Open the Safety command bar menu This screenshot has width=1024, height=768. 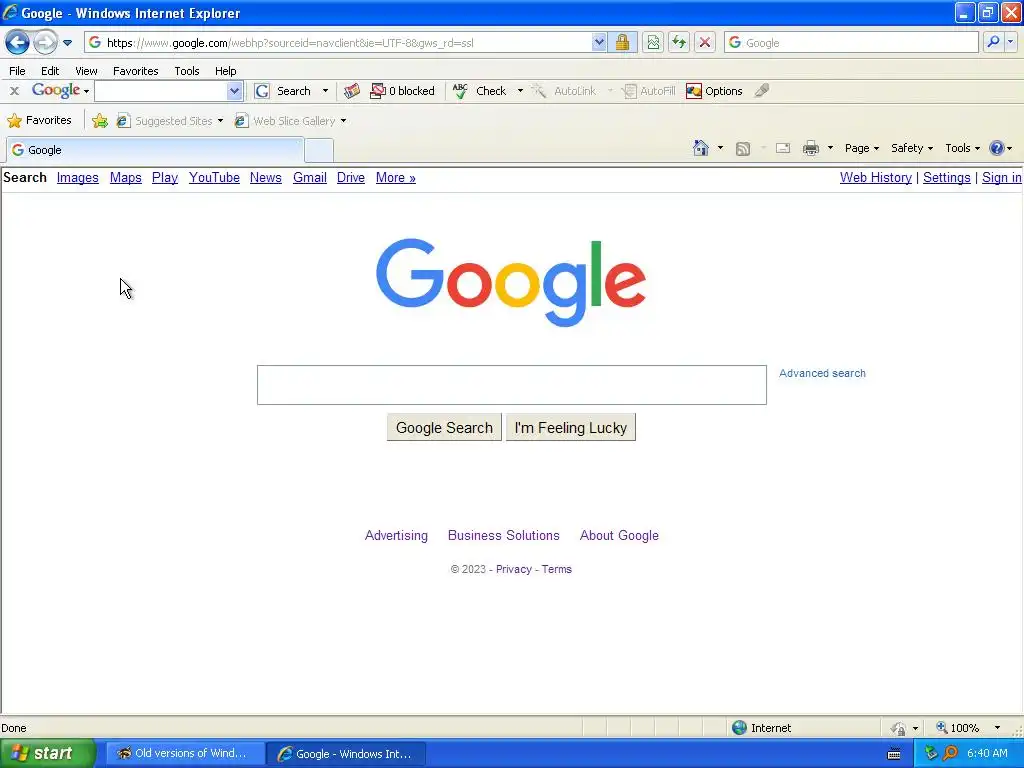click(x=912, y=148)
